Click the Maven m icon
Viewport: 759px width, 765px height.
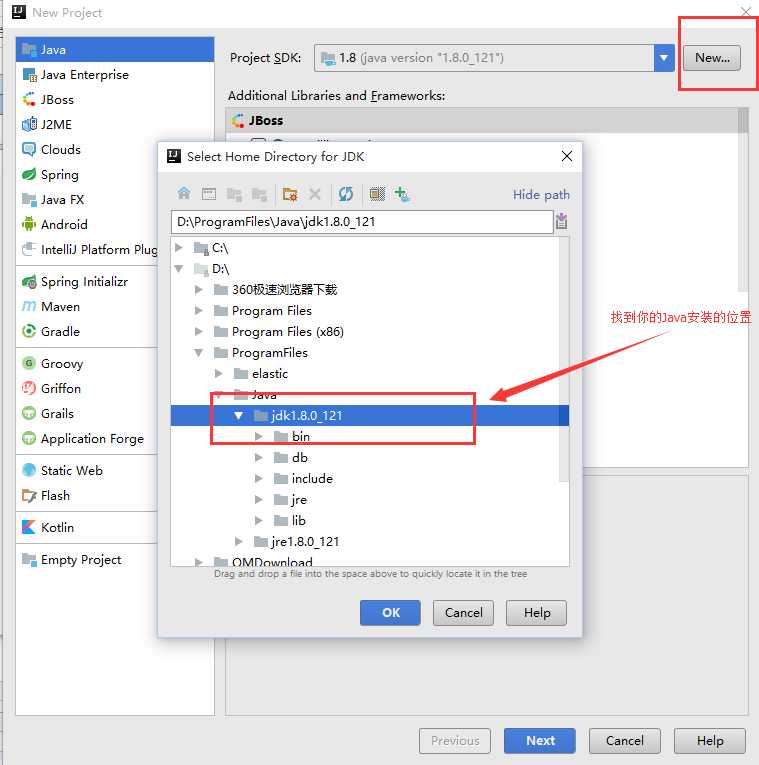pos(29,306)
